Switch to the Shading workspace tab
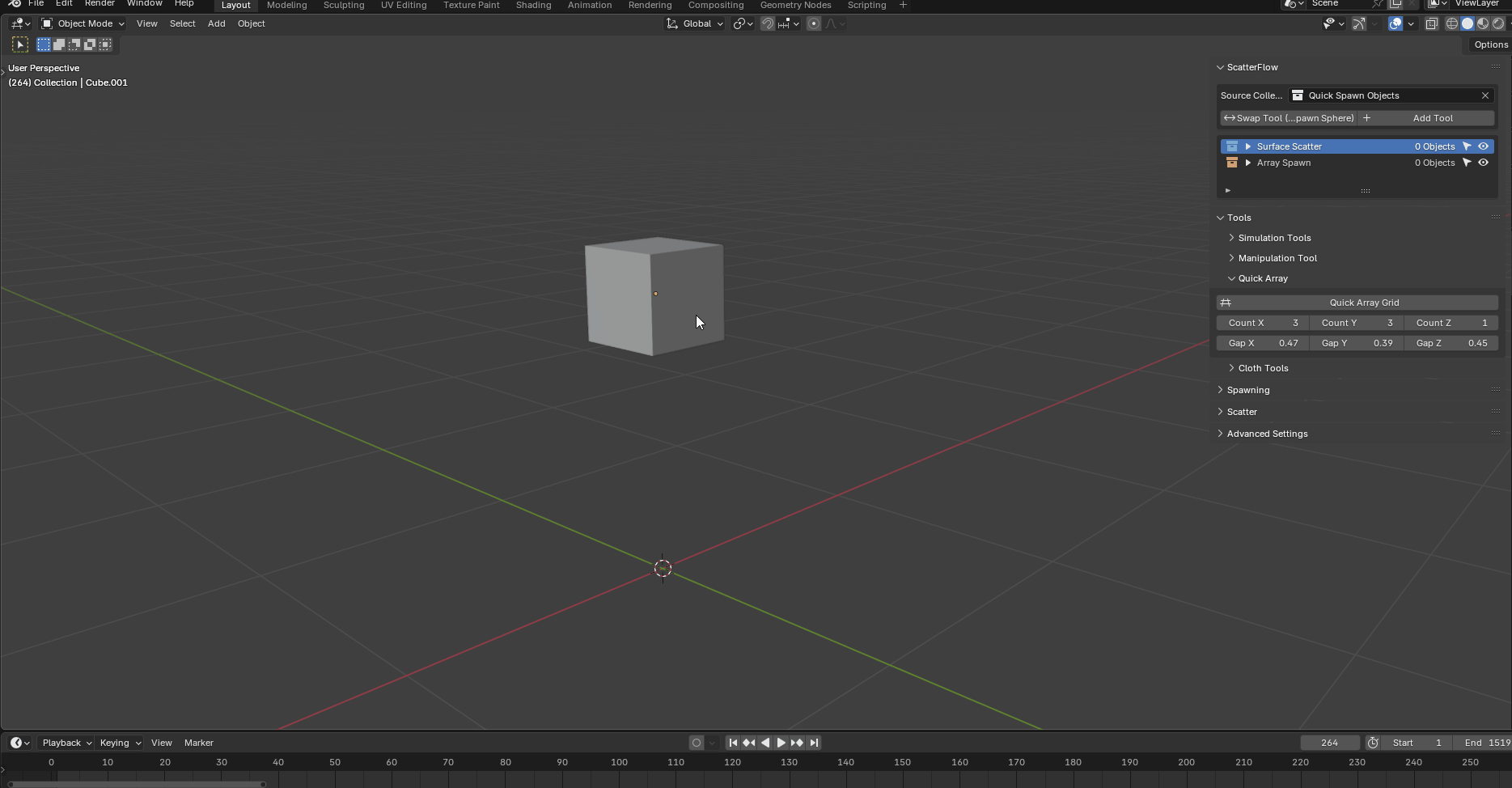The image size is (1512, 788). point(533,5)
